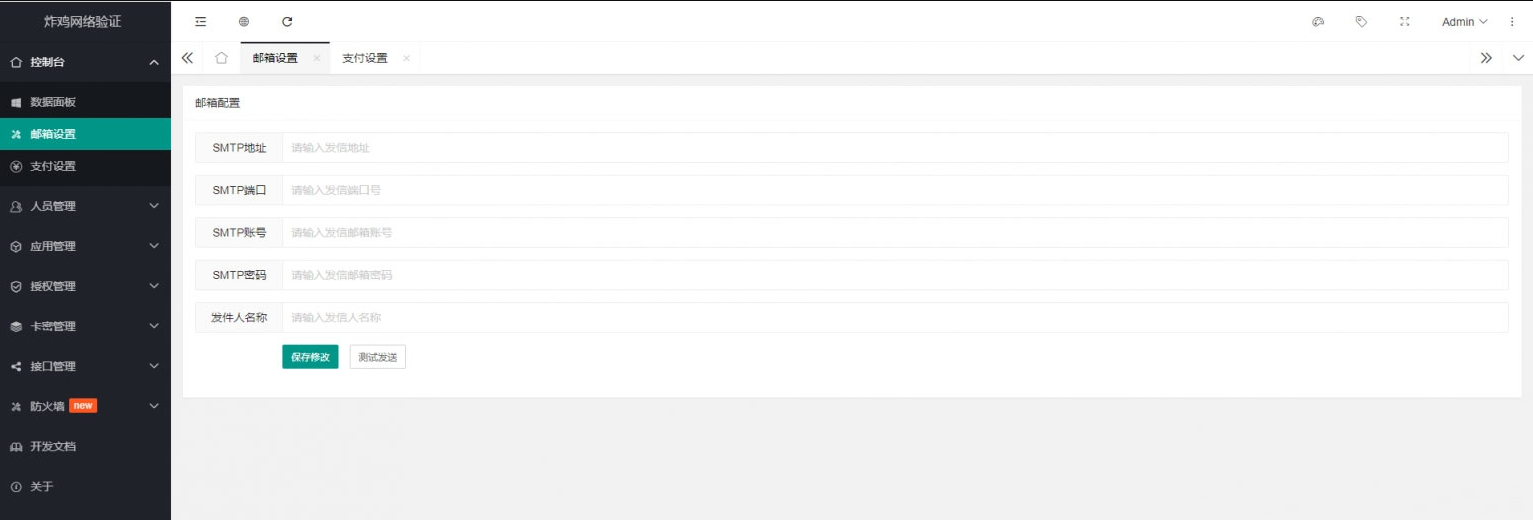
Task: Refresh the page with the reload icon
Action: coord(287,21)
